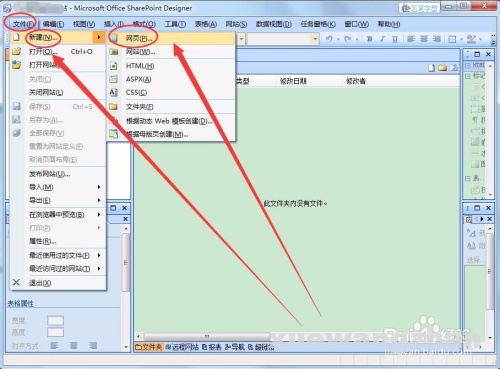500x369 pixels.
Task: Click the Undo toolbar icon
Action: [329, 39]
